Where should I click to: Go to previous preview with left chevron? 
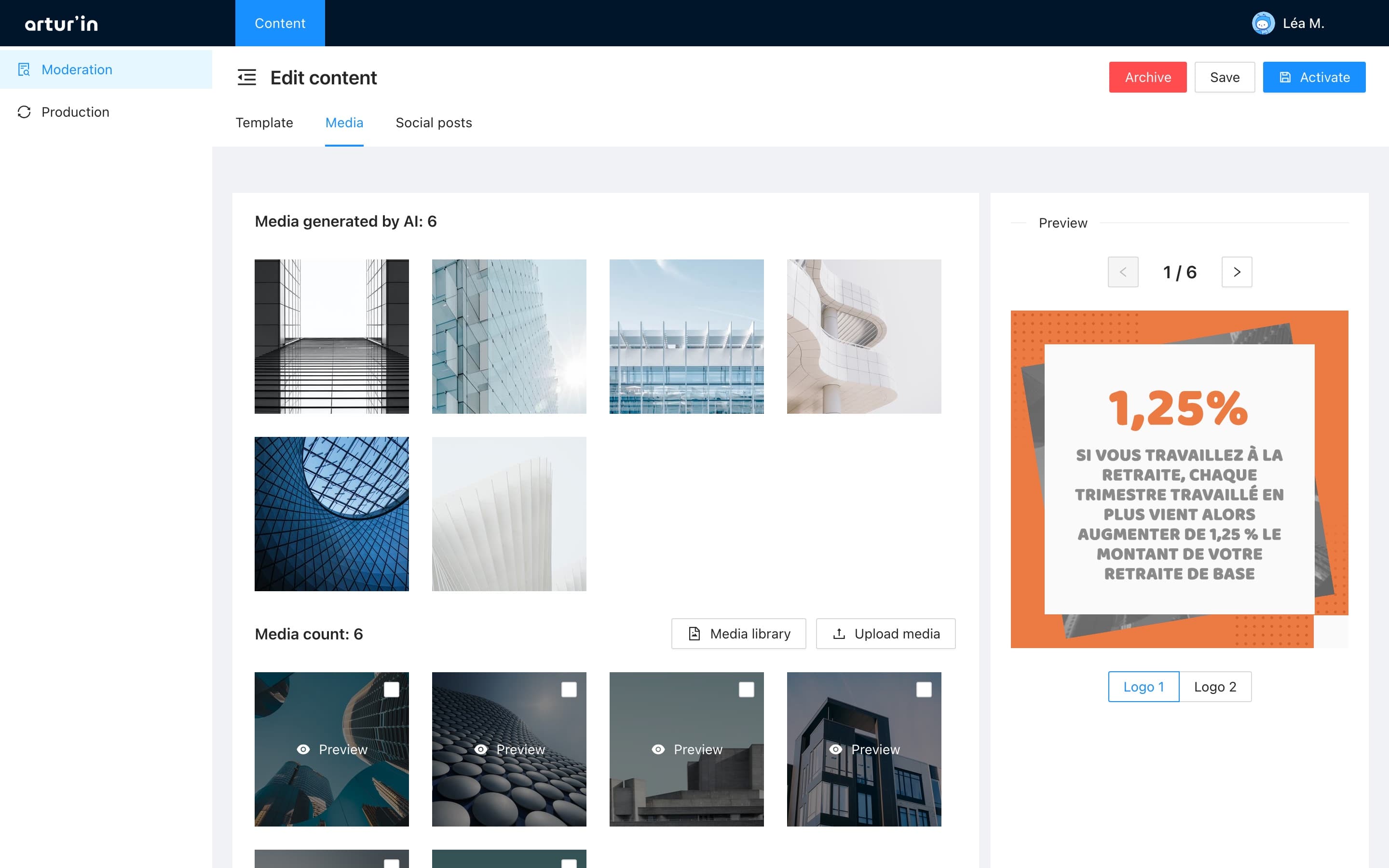1123,272
